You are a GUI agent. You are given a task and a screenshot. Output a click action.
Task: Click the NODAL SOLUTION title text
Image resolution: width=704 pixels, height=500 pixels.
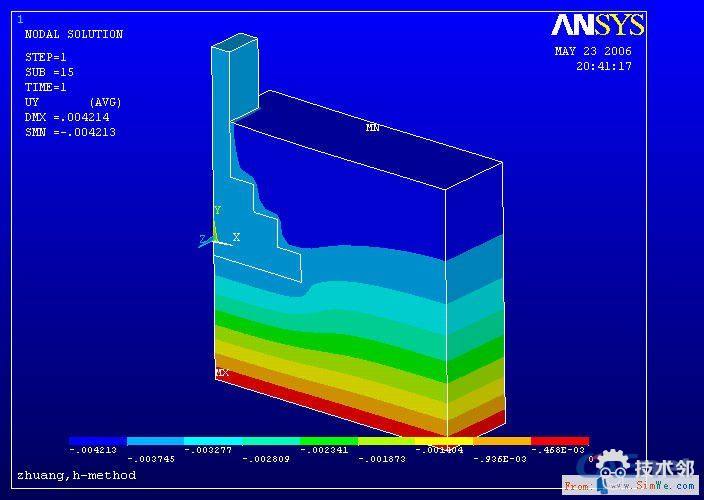tap(74, 35)
